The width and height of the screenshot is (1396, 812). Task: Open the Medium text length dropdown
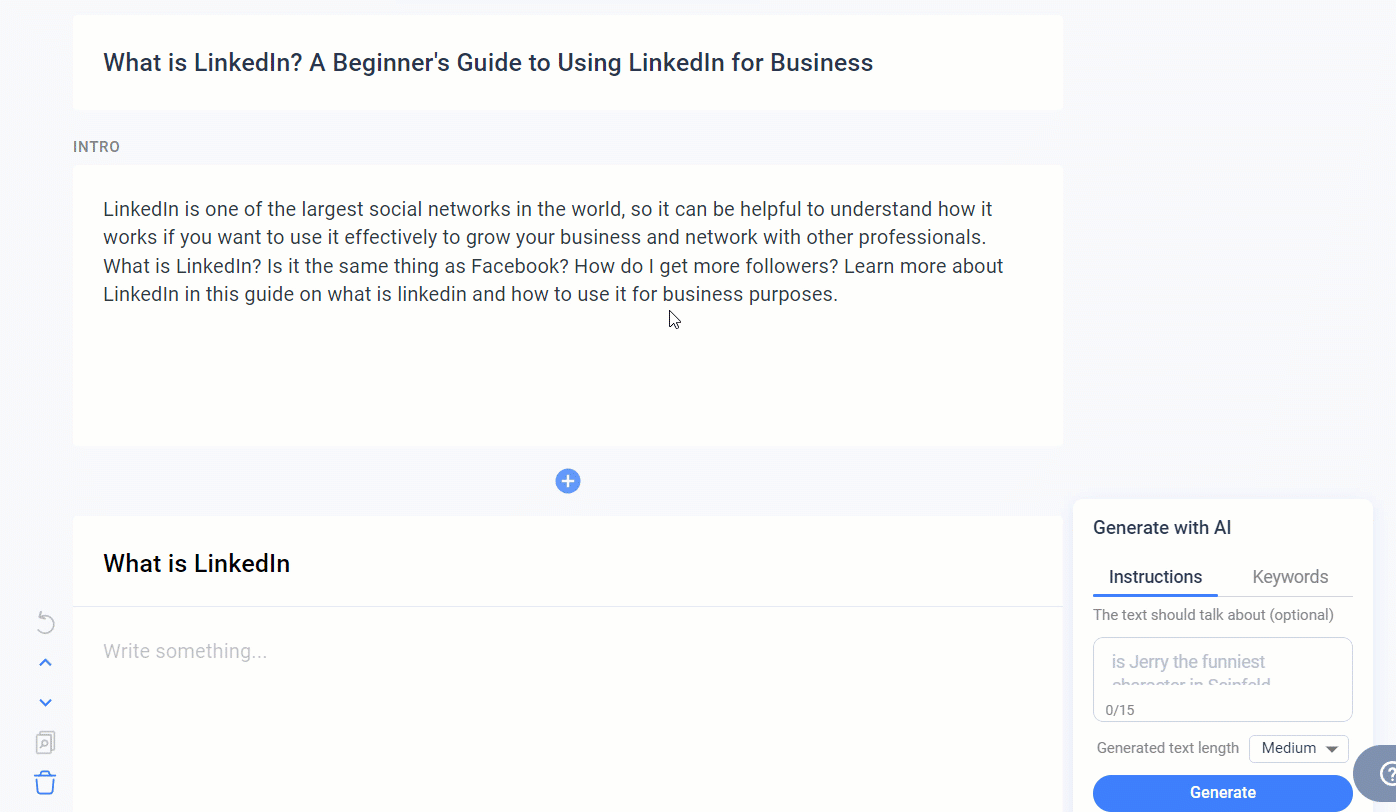[x=1298, y=748]
